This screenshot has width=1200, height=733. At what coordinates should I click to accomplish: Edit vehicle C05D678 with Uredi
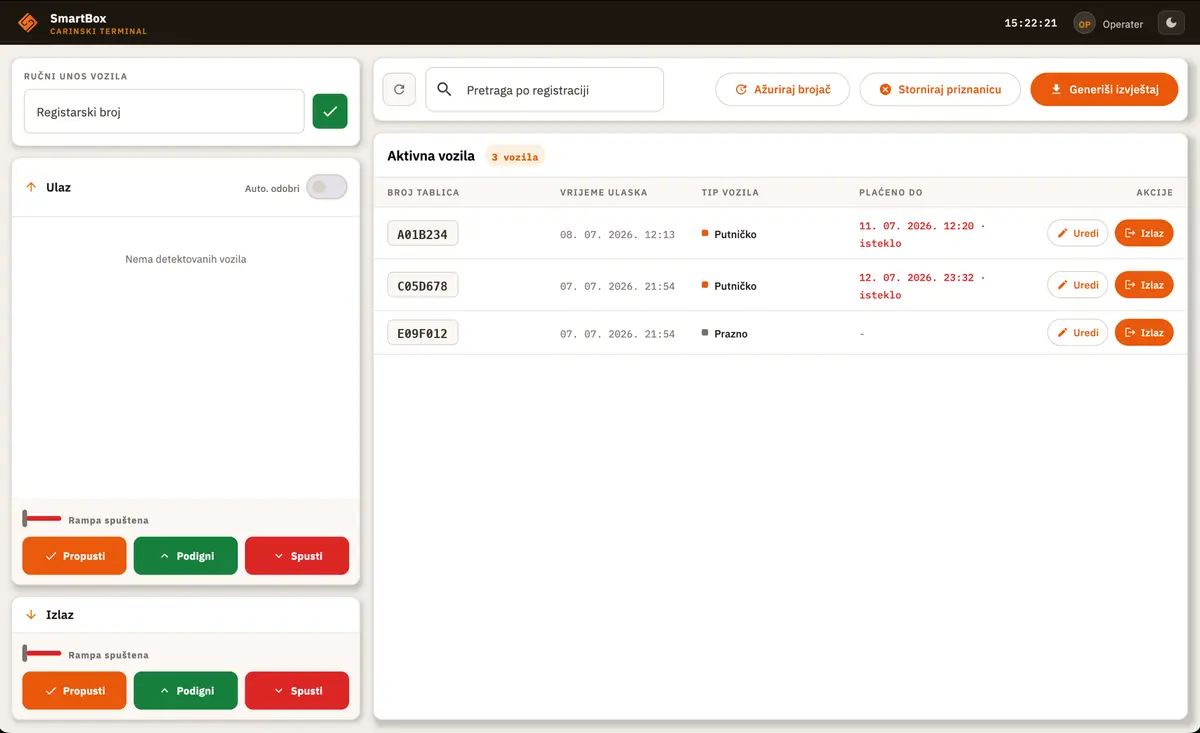point(1077,285)
